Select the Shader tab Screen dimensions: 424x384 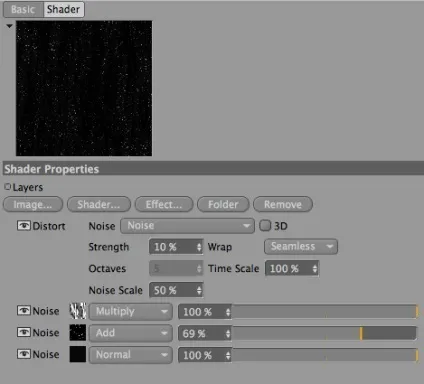click(64, 10)
